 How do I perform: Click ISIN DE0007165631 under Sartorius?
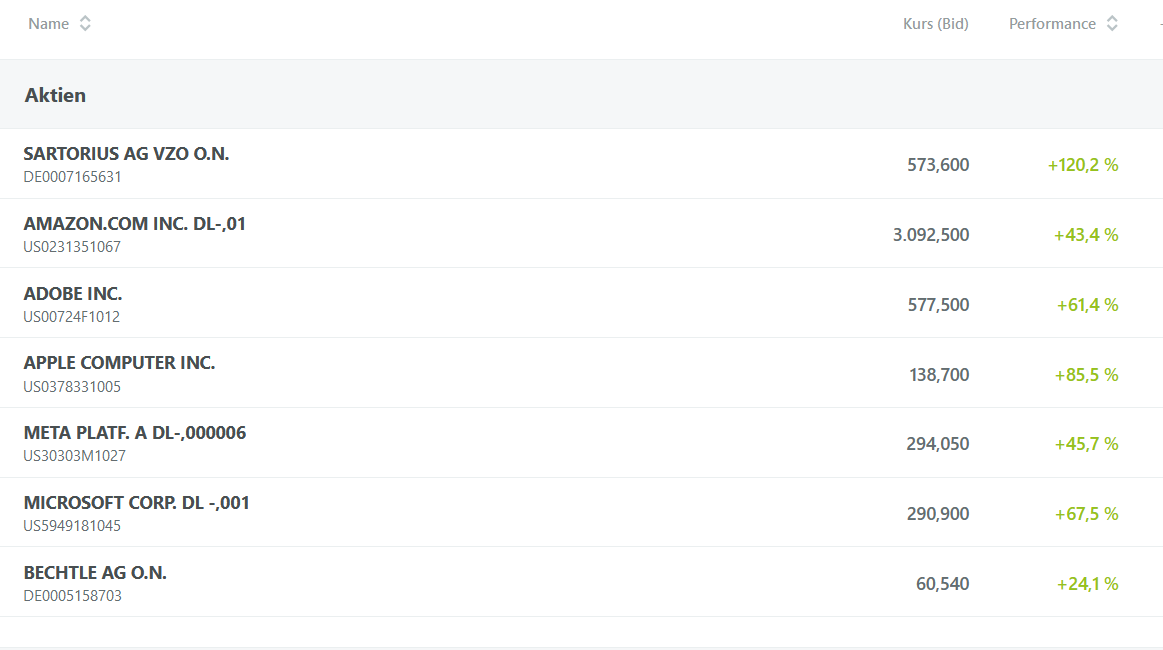(x=72, y=177)
